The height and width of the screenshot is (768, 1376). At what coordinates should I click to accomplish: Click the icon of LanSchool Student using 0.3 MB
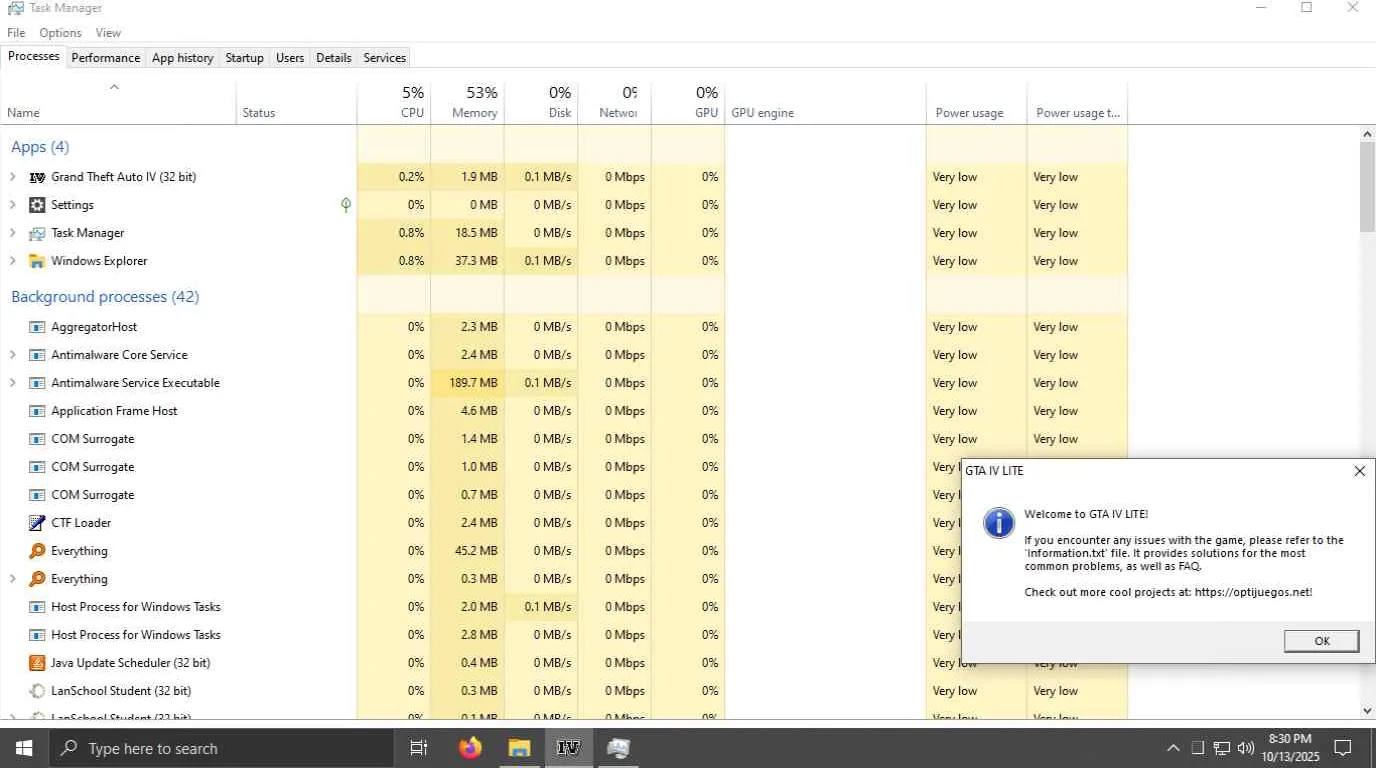click(37, 691)
